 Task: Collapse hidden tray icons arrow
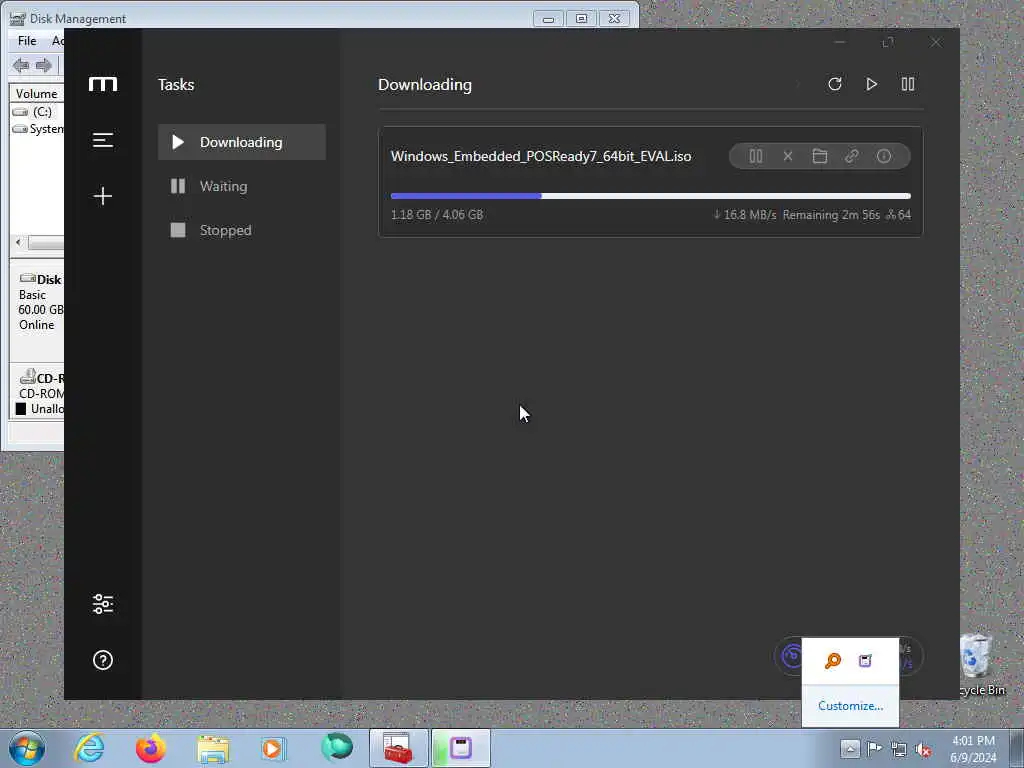(850, 748)
